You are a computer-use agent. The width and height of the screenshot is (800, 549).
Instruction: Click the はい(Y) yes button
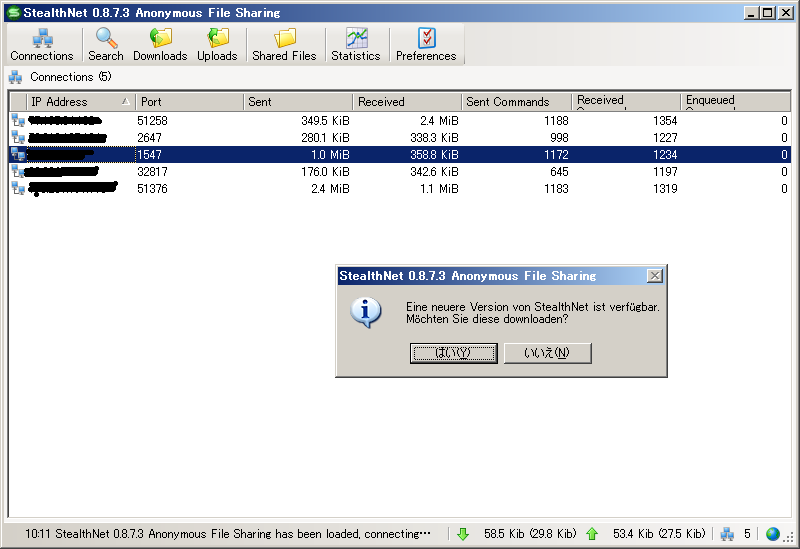coord(454,353)
